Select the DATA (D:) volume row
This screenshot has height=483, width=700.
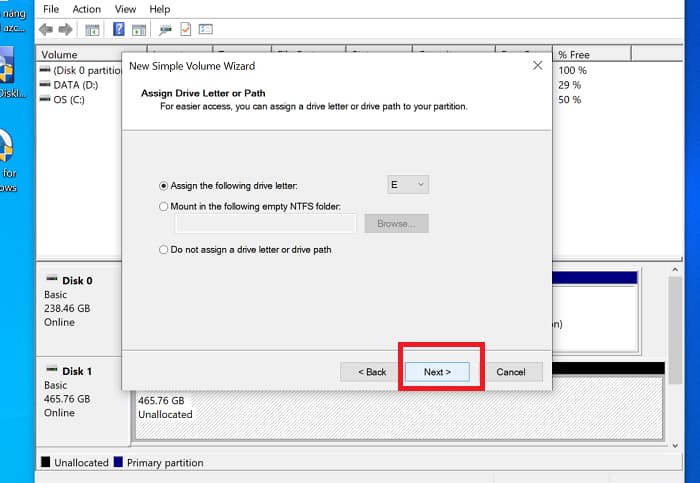click(x=71, y=85)
